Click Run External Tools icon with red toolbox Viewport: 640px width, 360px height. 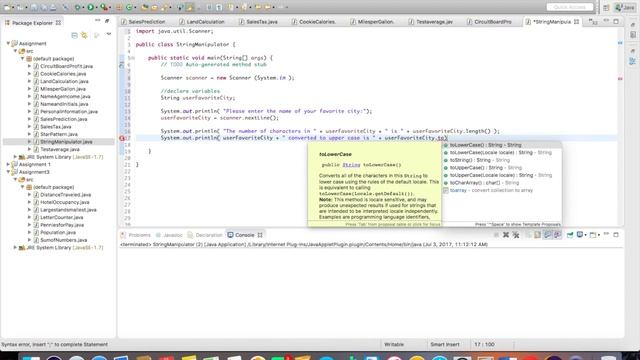tap(104, 7)
